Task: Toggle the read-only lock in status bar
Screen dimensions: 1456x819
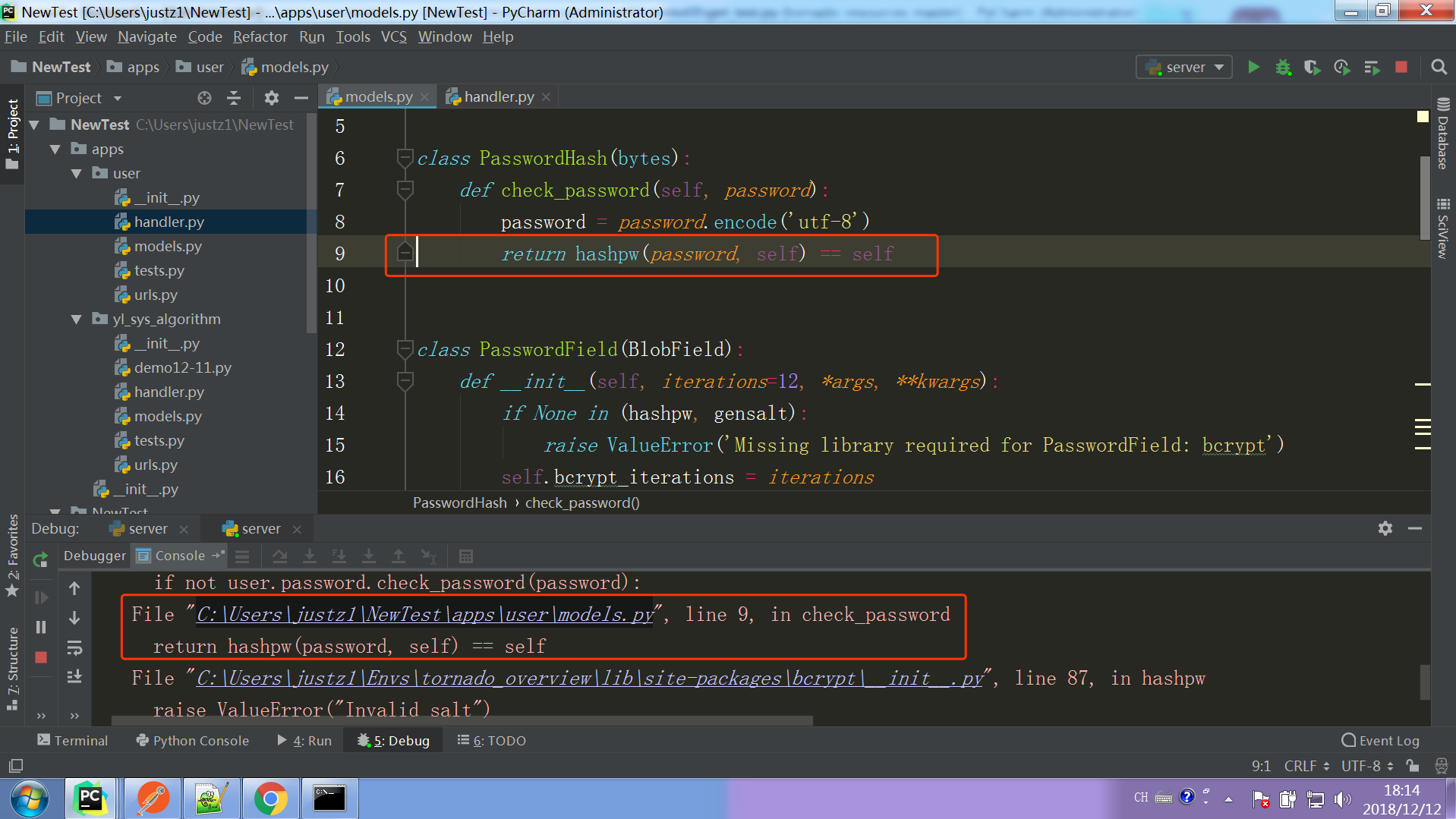Action: tap(1412, 766)
